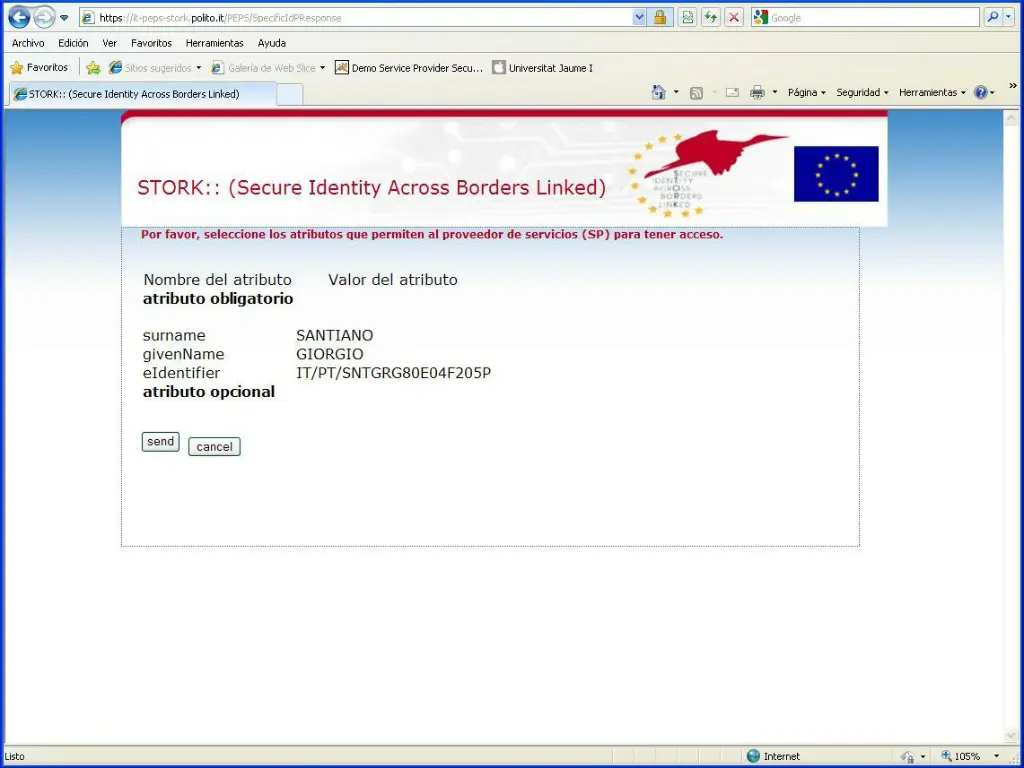
Task: Expand the zoom level dropdown arrow
Action: point(997,756)
